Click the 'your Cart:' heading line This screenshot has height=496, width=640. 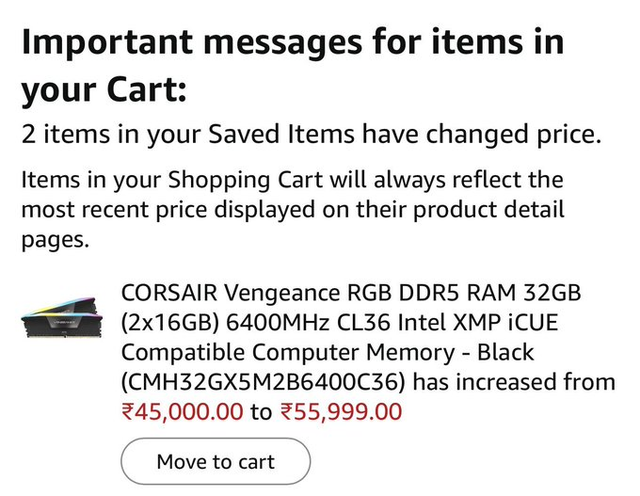pyautogui.click(x=104, y=91)
